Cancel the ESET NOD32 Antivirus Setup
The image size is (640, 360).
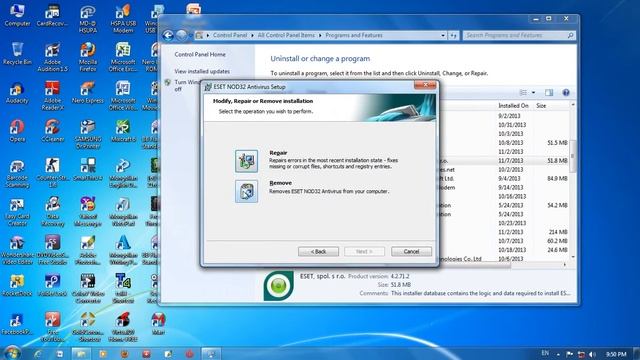tap(411, 251)
